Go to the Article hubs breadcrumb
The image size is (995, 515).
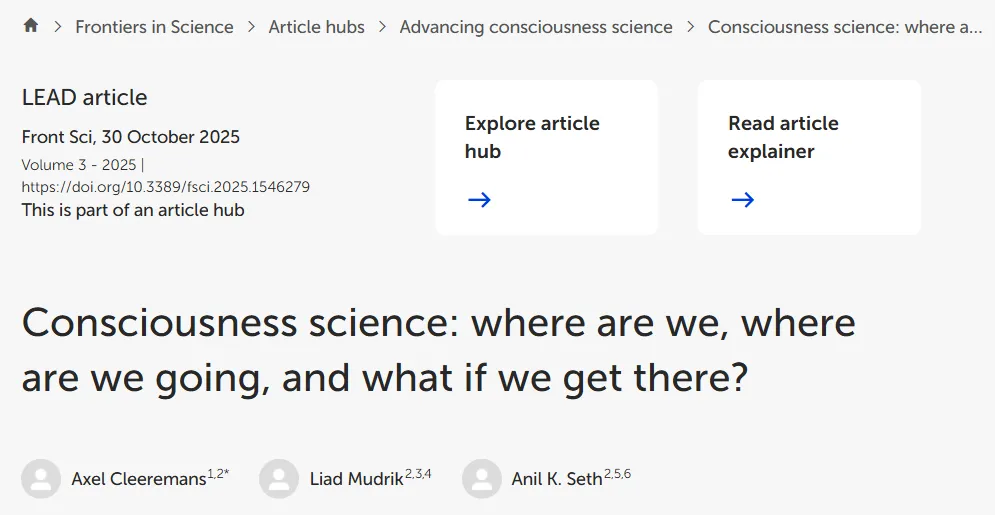(316, 27)
